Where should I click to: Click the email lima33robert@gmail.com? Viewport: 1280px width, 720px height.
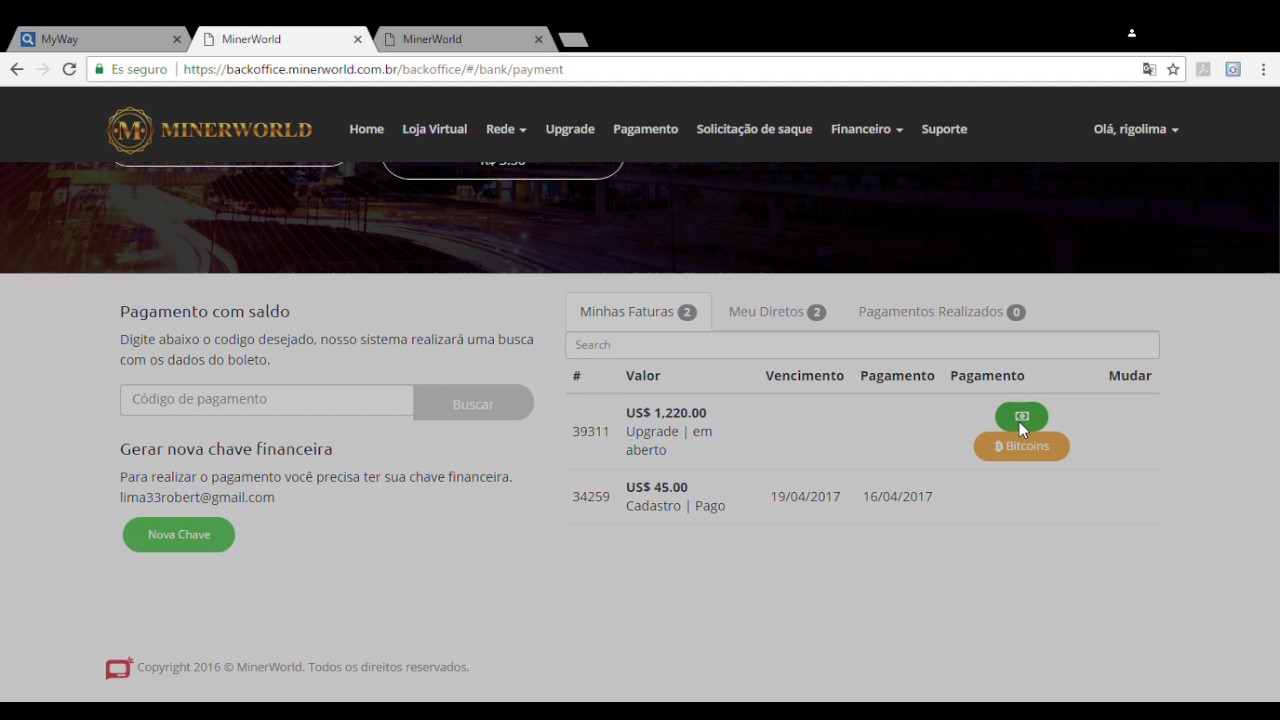click(x=197, y=497)
